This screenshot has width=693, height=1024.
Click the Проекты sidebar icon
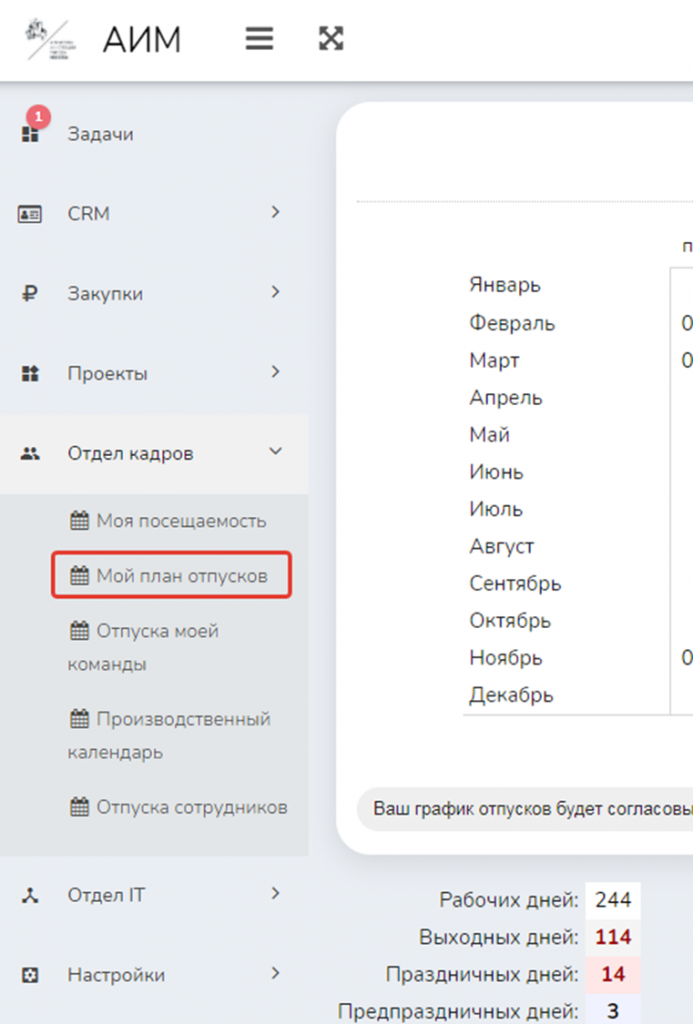(x=30, y=374)
